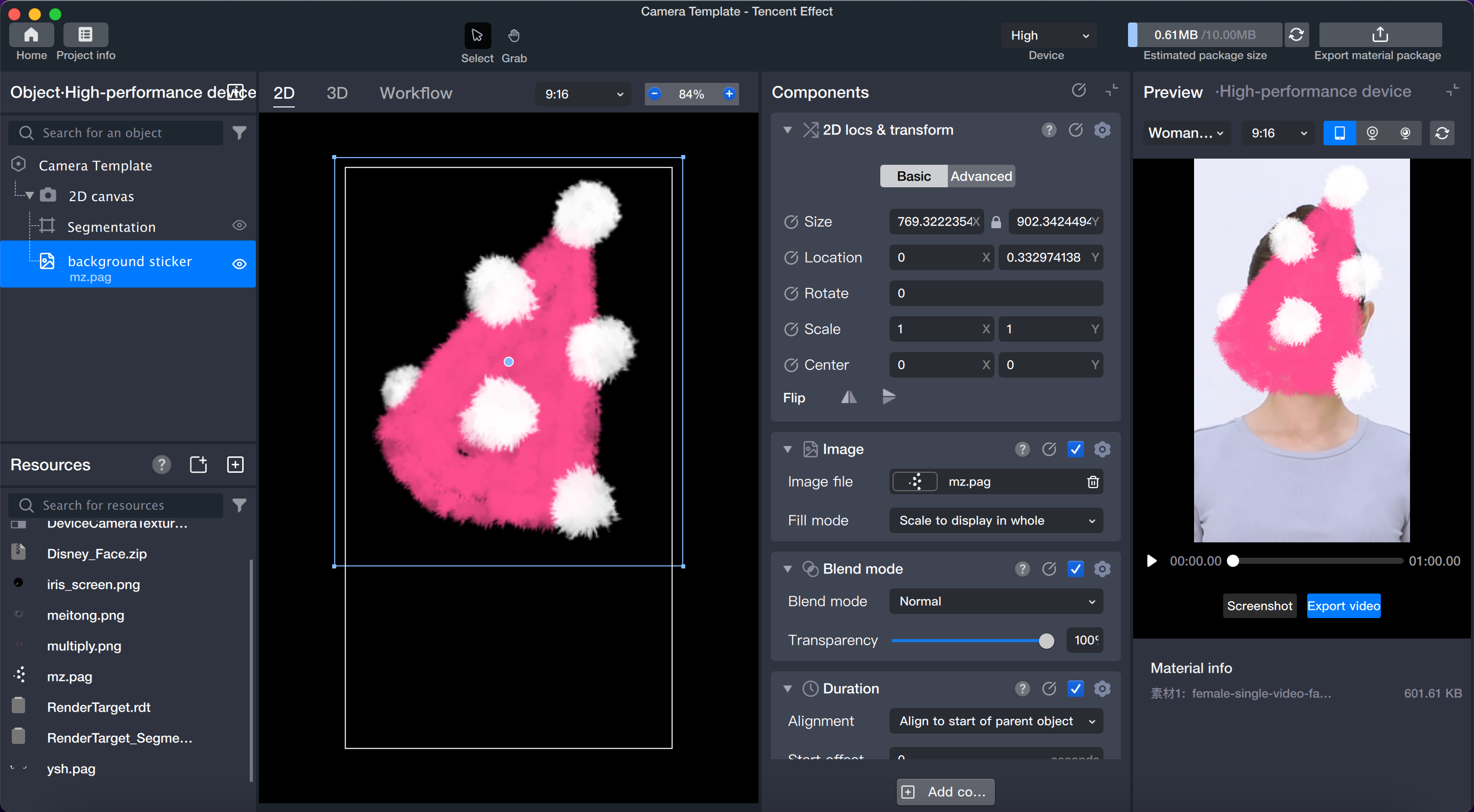Uncheck the Duration component checkbox
This screenshot has width=1474, height=812.
pyautogui.click(x=1075, y=688)
